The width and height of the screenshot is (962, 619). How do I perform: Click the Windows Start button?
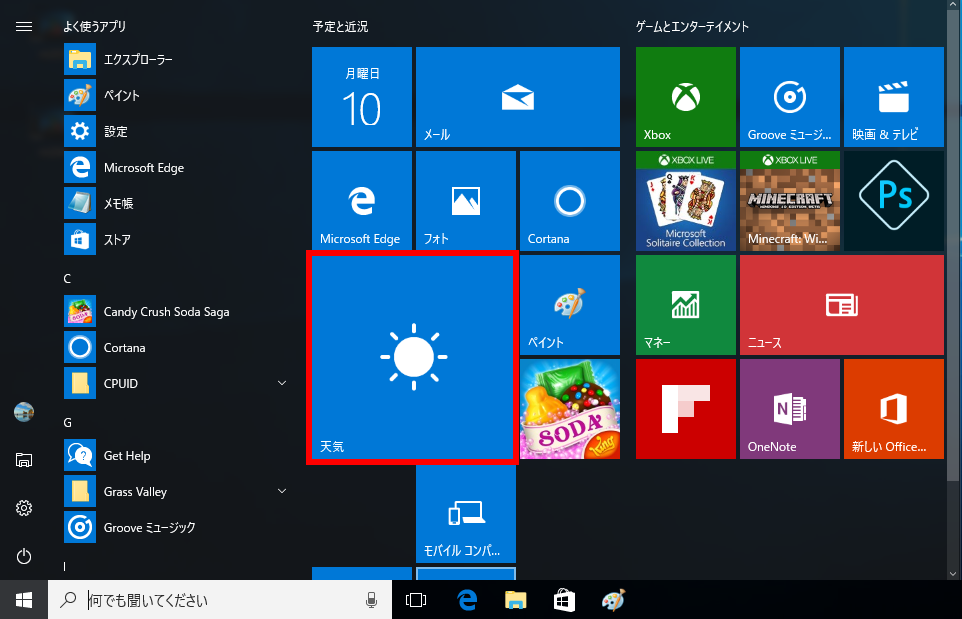pos(24,600)
